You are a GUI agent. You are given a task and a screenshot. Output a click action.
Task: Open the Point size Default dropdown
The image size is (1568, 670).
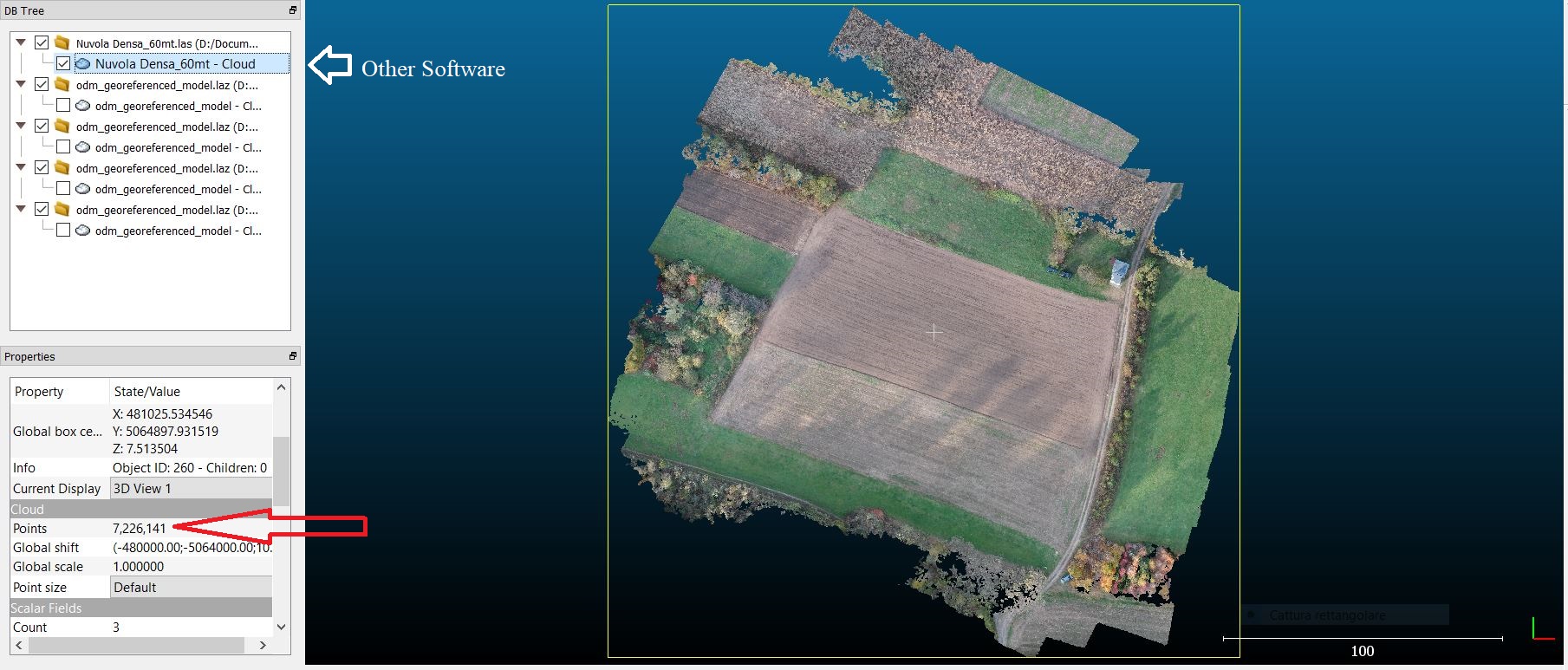tap(192, 587)
